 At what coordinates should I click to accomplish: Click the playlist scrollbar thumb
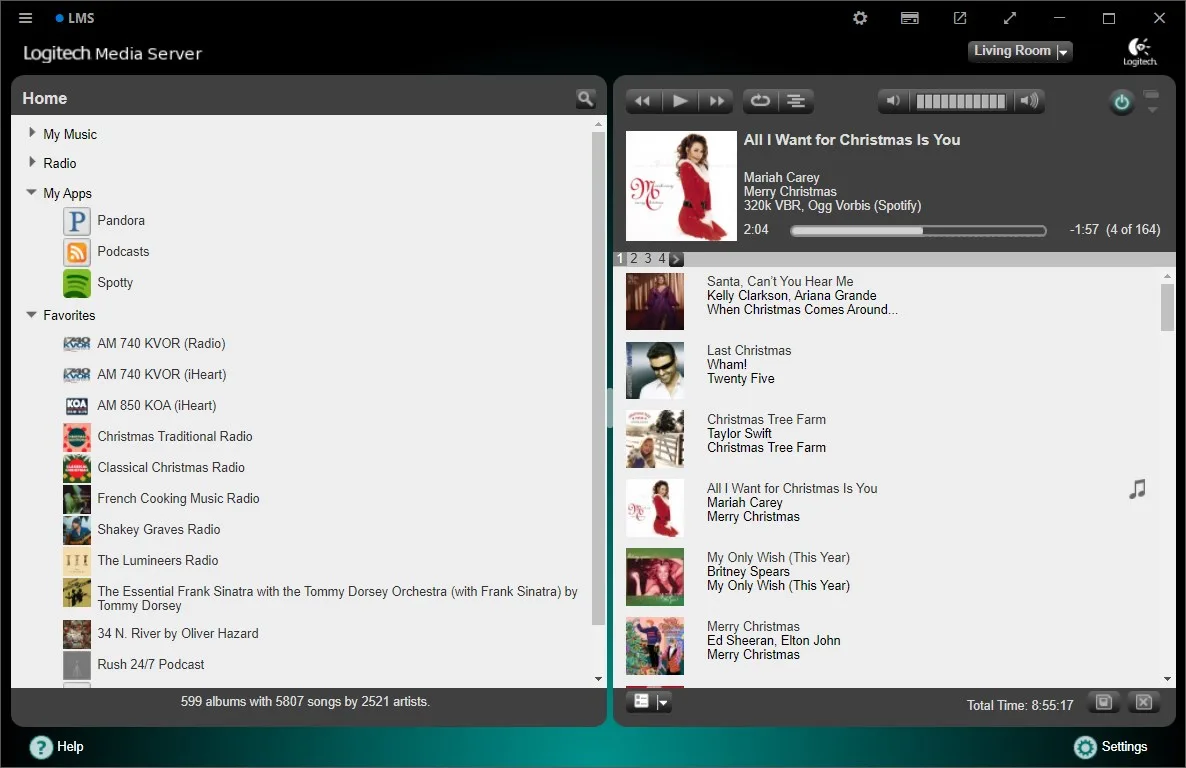(1167, 307)
